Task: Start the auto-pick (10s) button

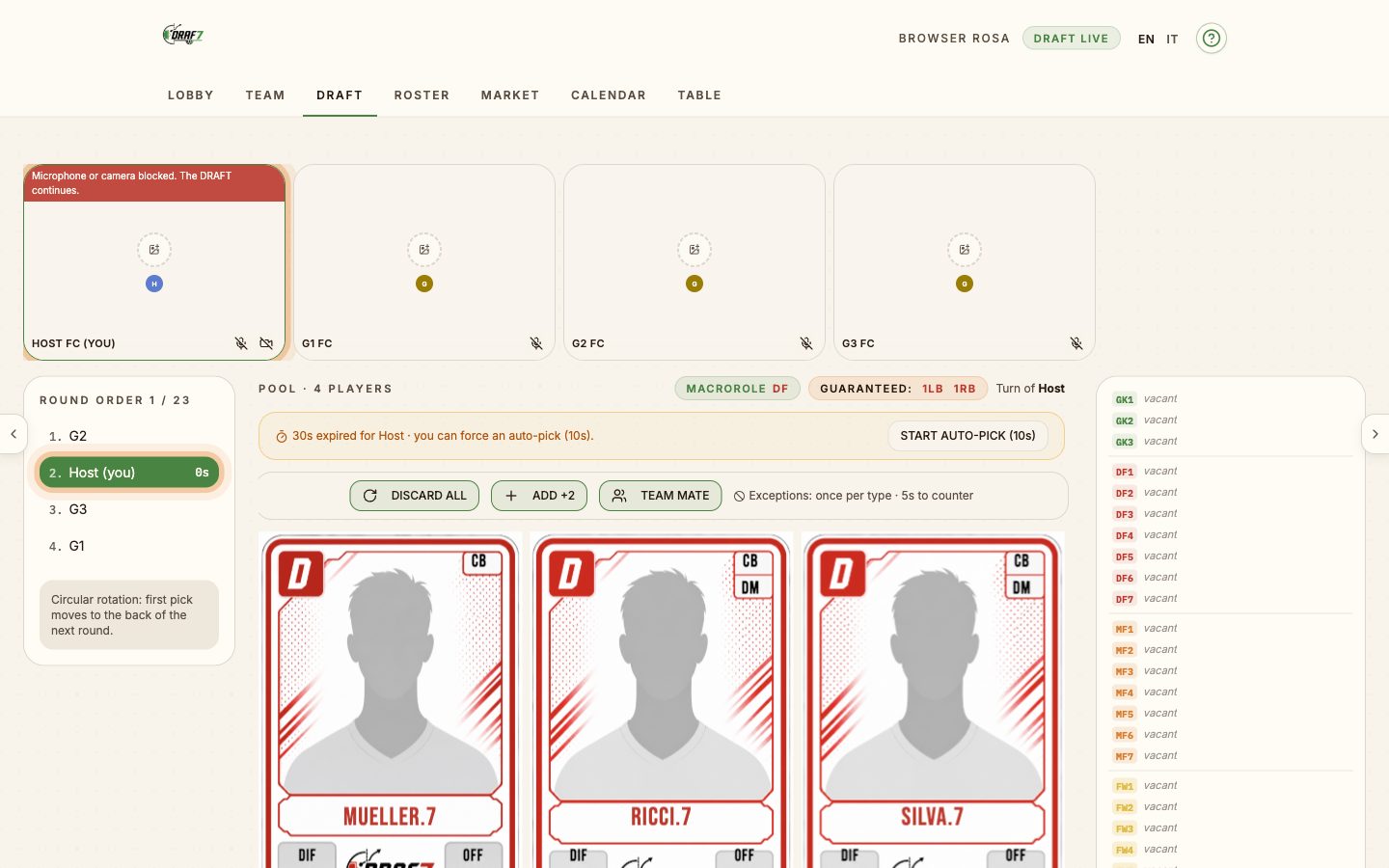Action: tap(967, 436)
